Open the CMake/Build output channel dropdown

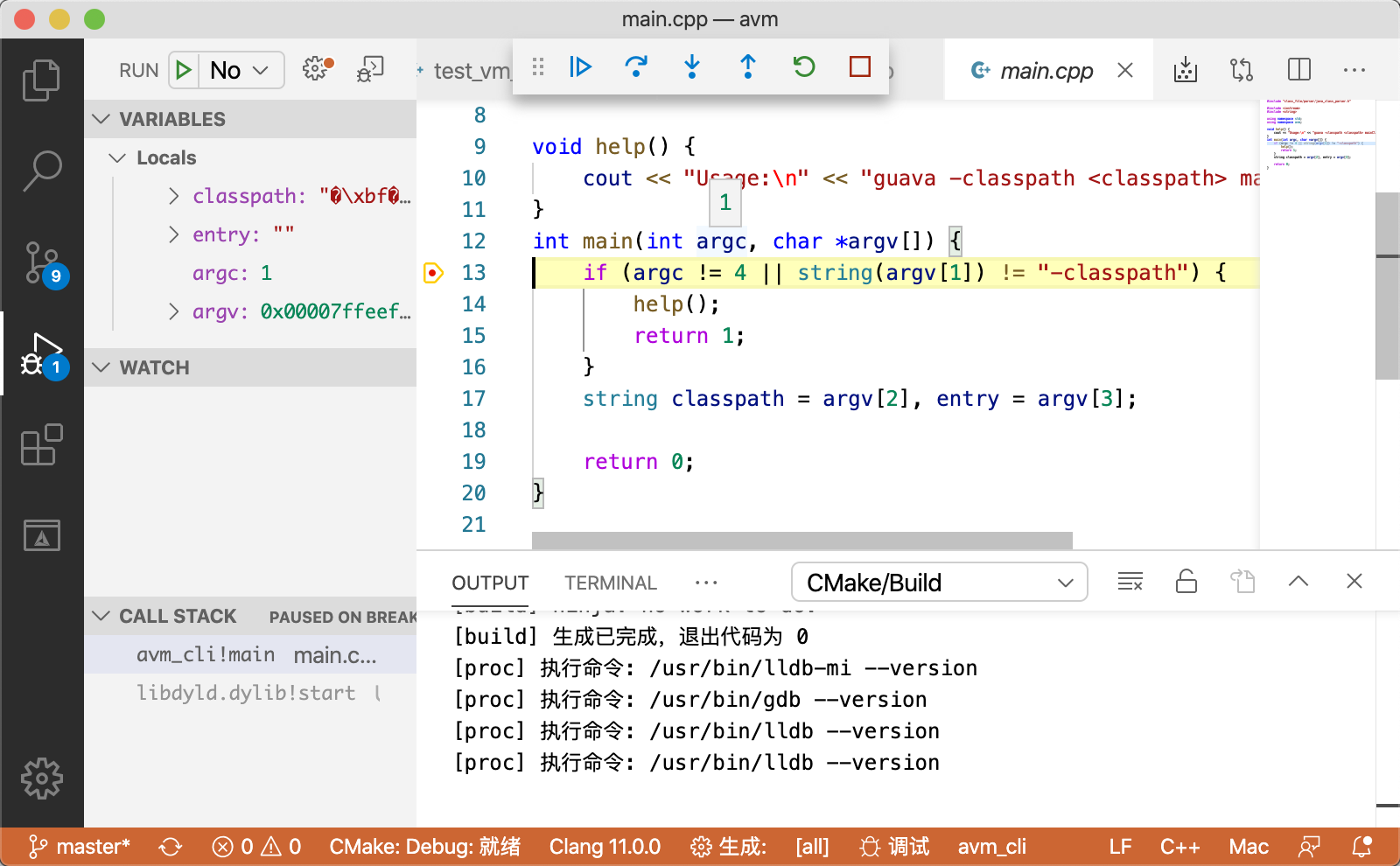(939, 583)
